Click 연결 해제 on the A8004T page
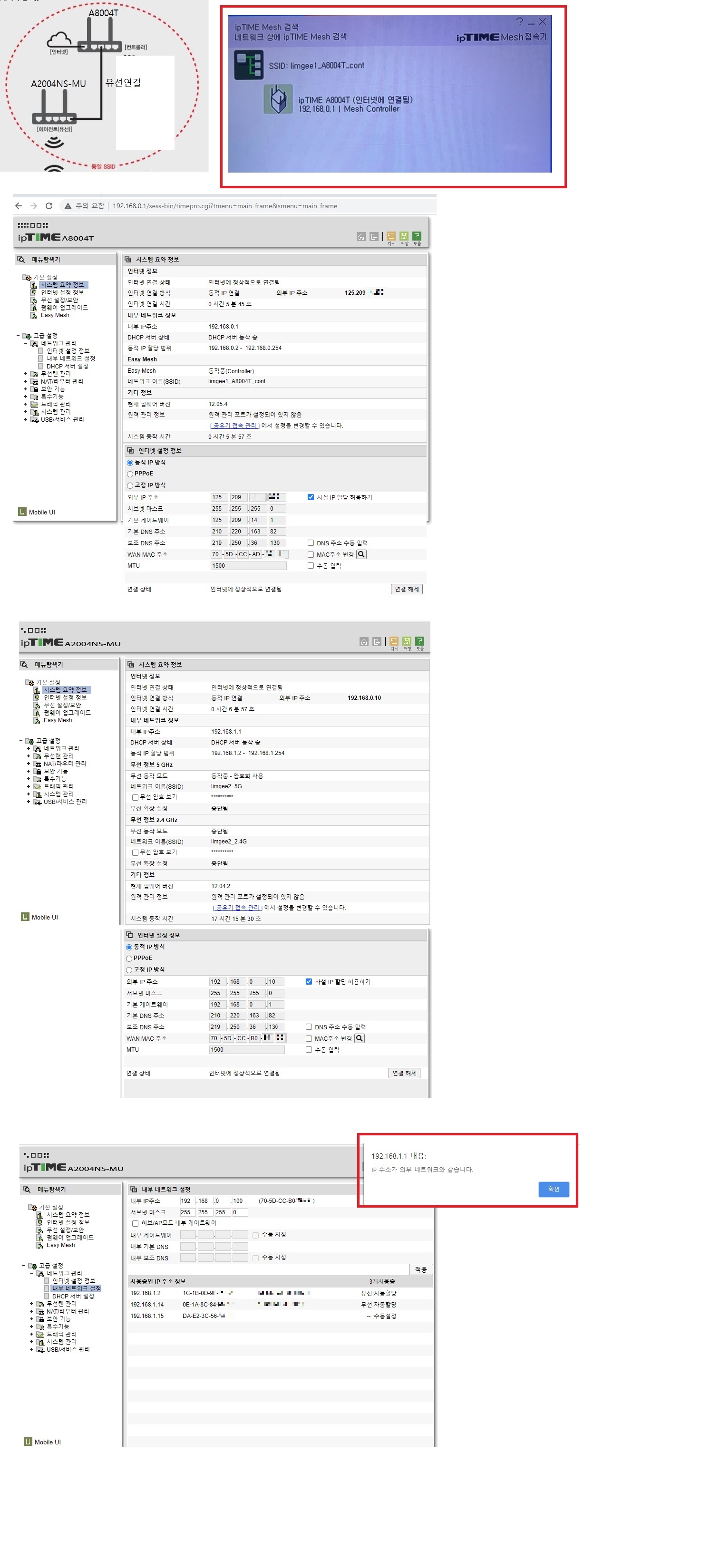701x1568 pixels. [406, 589]
